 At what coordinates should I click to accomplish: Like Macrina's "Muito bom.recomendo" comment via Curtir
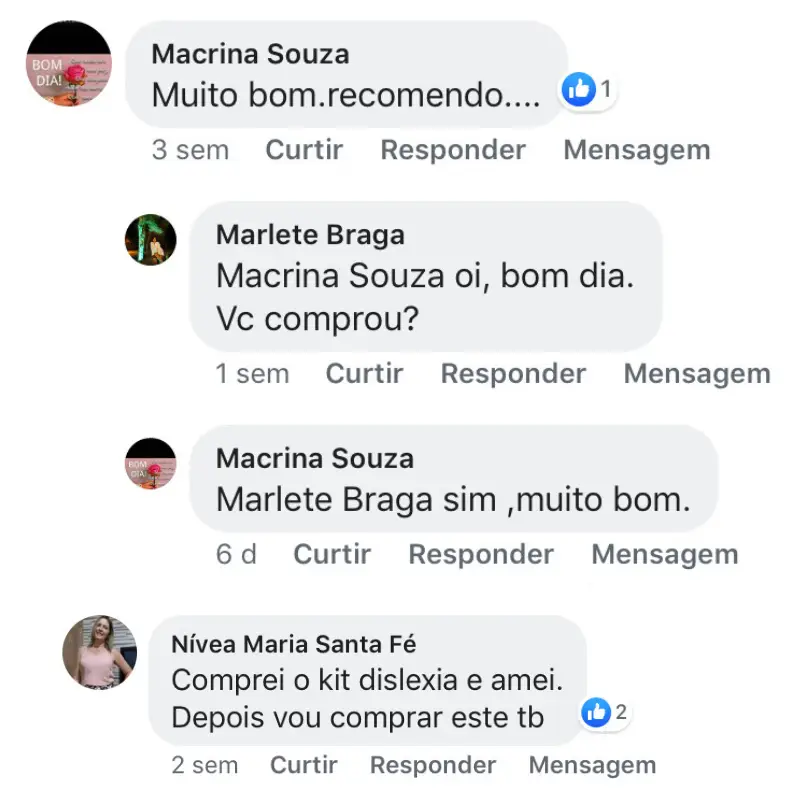[304, 150]
